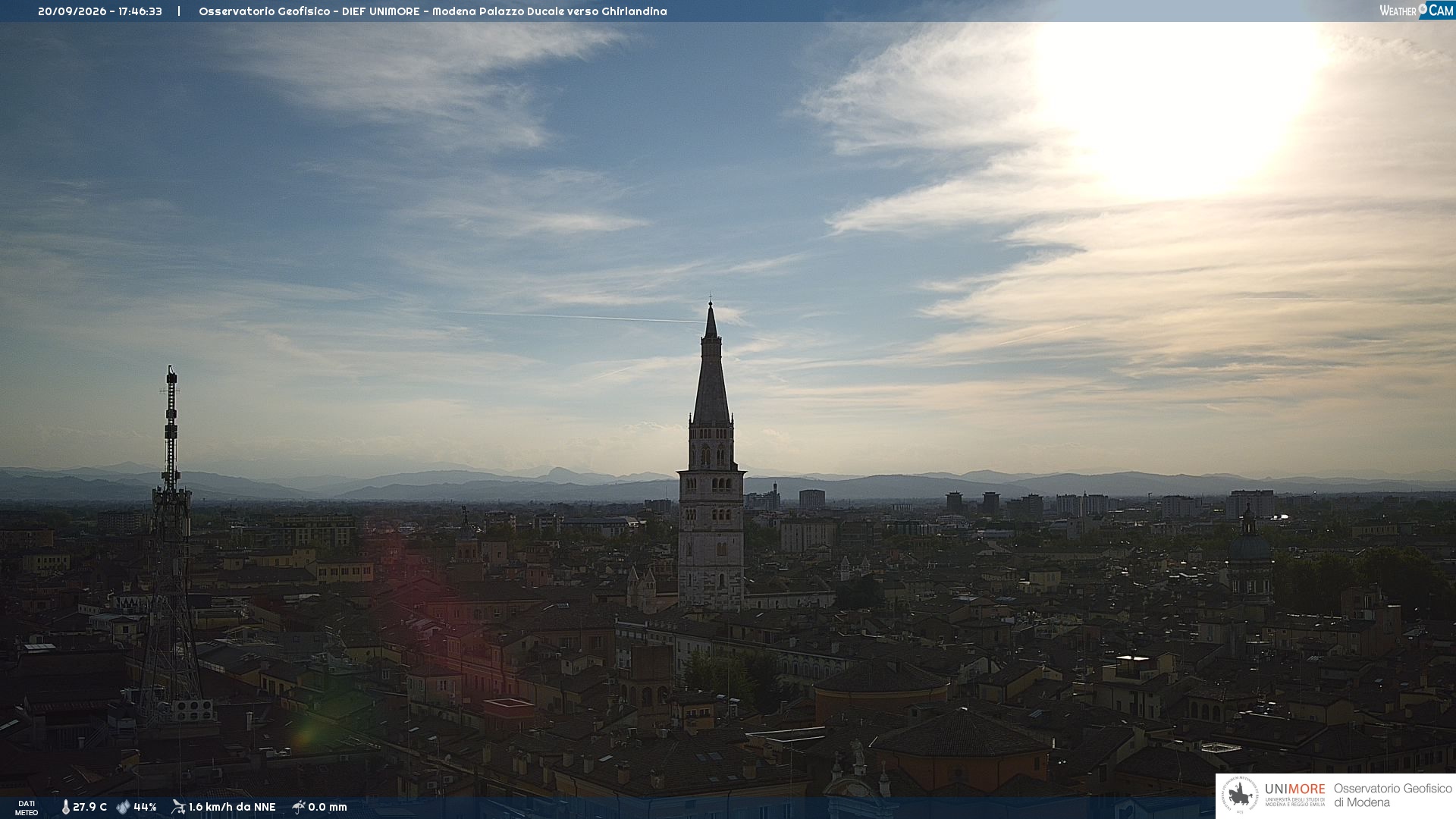Select the 44% humidity value

pyautogui.click(x=145, y=807)
